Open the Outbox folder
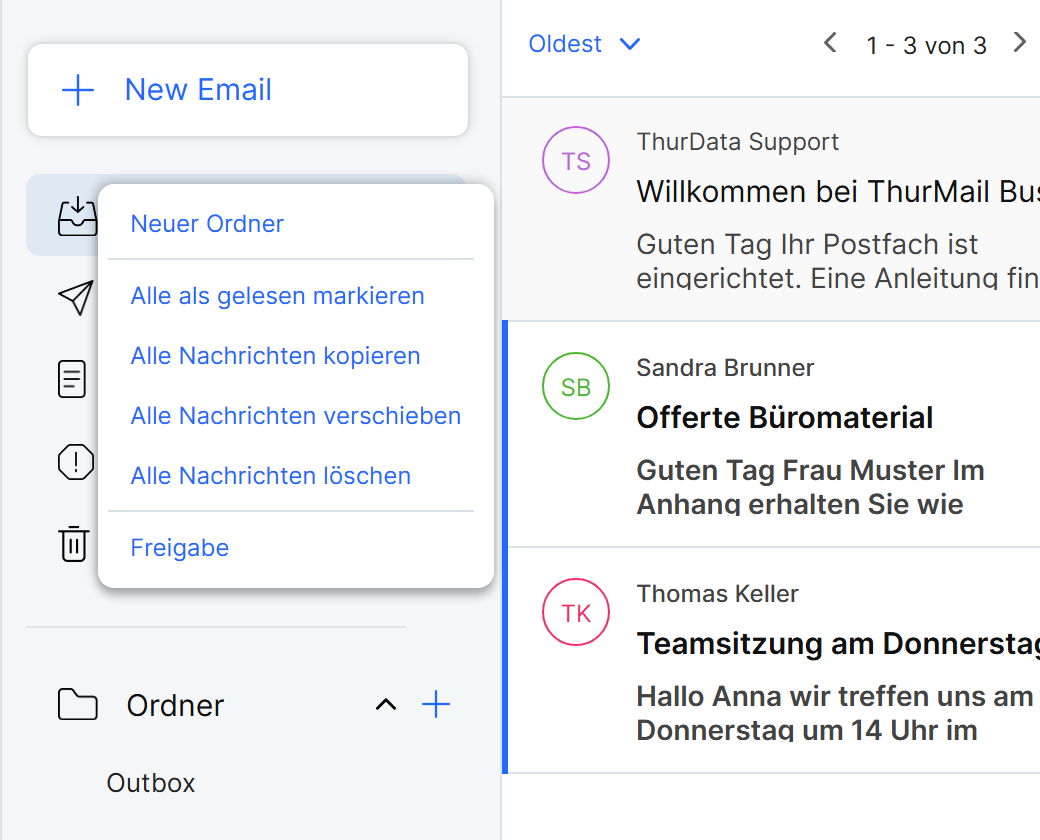1040x840 pixels. [151, 783]
